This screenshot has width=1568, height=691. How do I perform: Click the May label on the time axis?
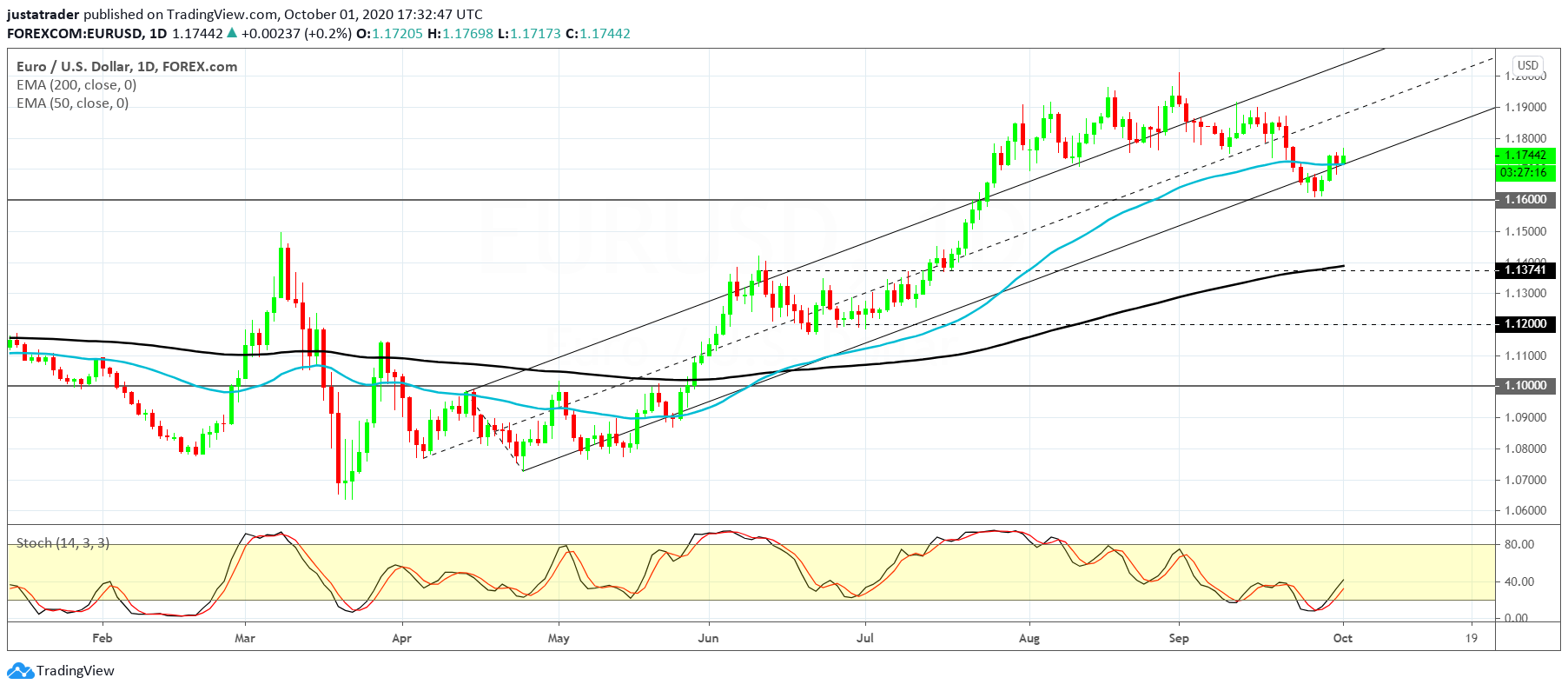(x=559, y=638)
